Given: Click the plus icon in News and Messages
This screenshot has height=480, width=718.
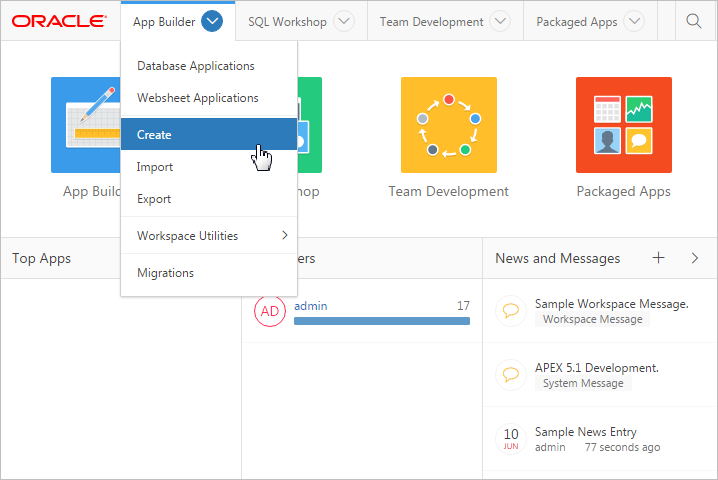Looking at the screenshot, I should (x=658, y=258).
